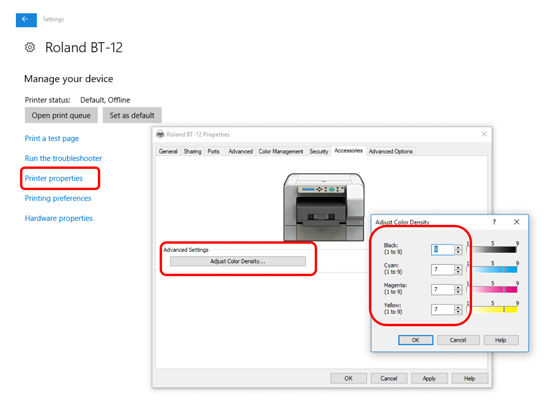The image size is (550, 404).
Task: Click Open print queue button
Action: click(x=61, y=115)
